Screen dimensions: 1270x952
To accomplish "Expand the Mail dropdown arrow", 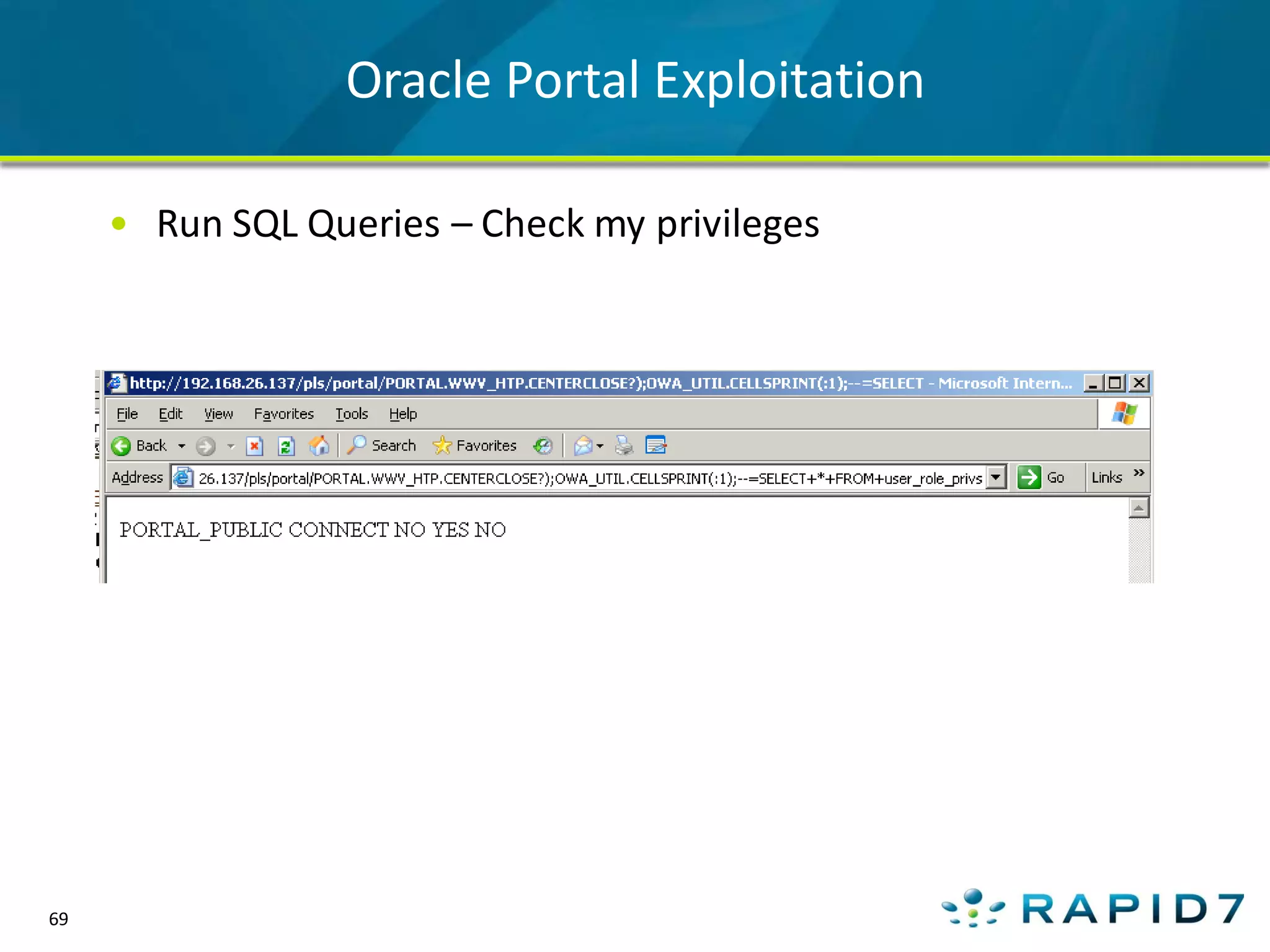I will (x=600, y=446).
